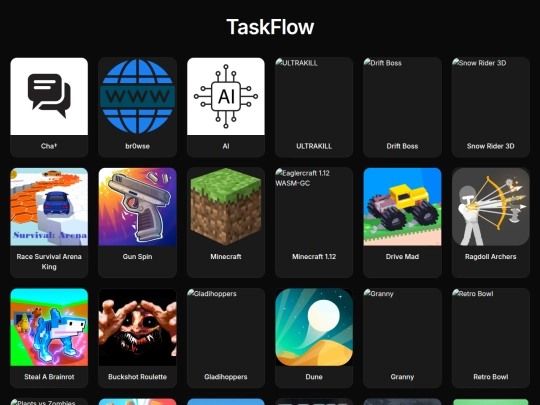Launch Gun Spin pistol artwork
This screenshot has height=405, width=540.
coord(137,207)
